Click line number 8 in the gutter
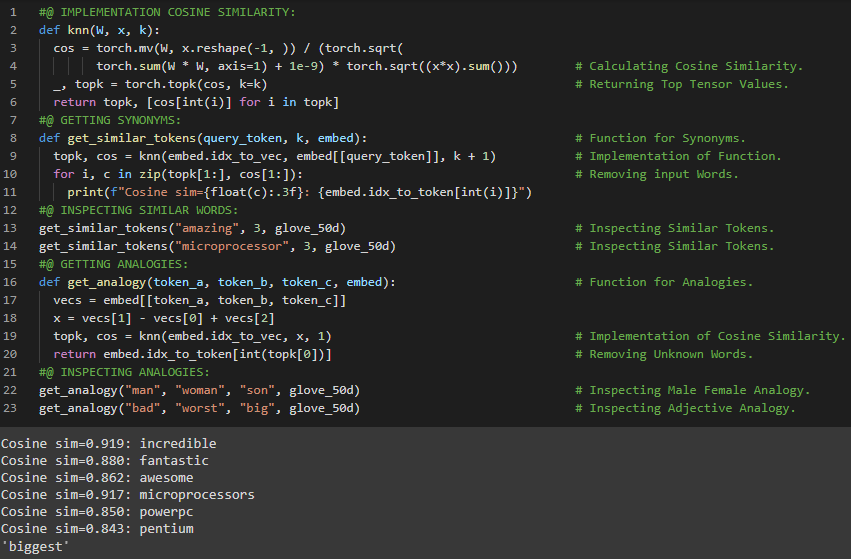This screenshot has width=851, height=559. coord(13,138)
